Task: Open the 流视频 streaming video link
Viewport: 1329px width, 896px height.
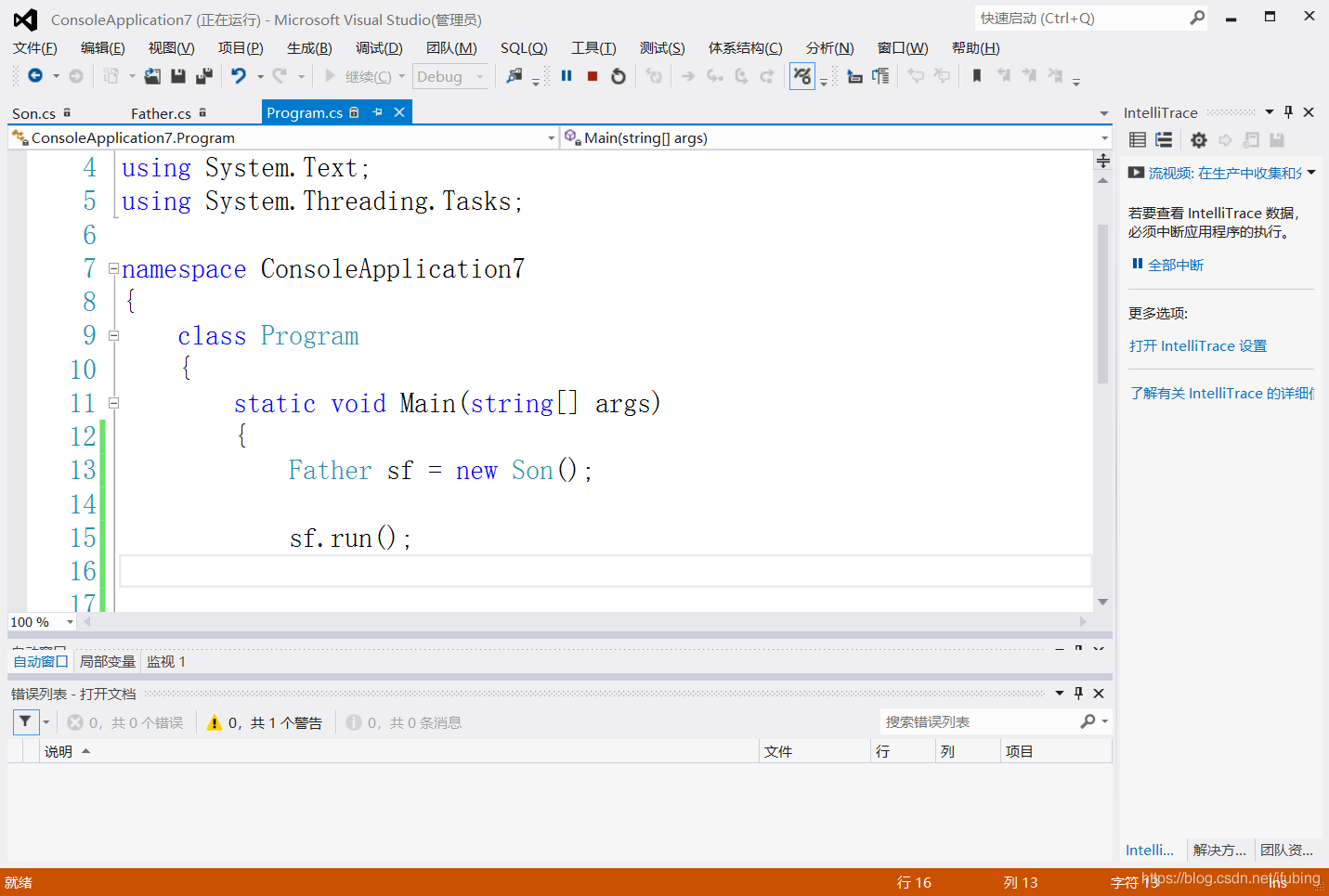Action: coord(1225,173)
